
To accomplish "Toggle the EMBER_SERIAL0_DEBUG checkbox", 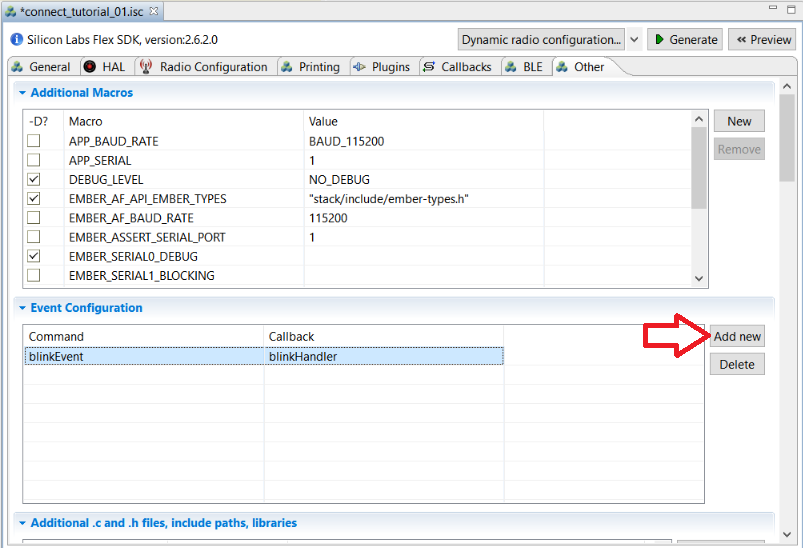I will 34,256.
